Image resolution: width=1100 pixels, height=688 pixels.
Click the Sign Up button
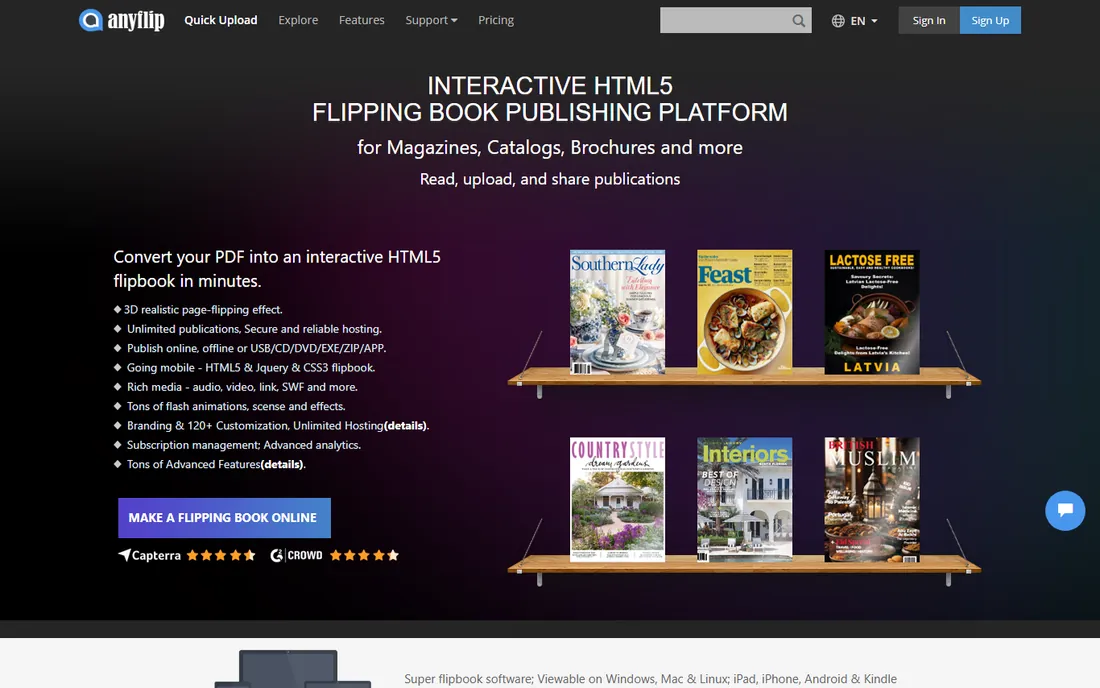(990, 20)
